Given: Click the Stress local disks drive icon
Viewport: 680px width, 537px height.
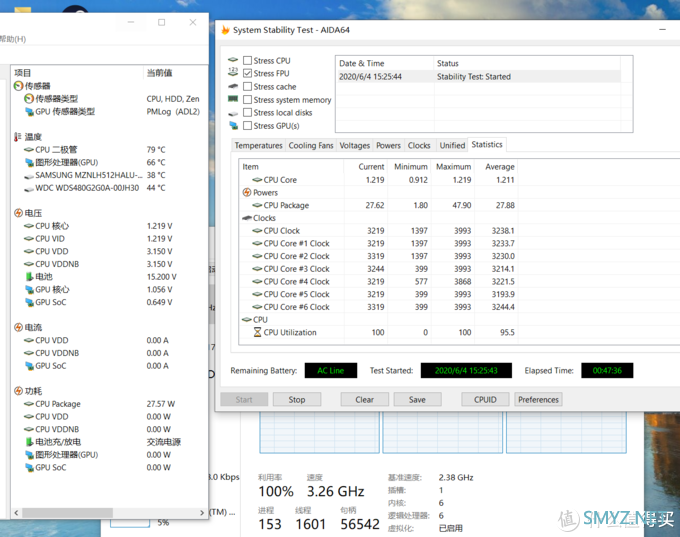Looking at the screenshot, I should pos(233,113).
